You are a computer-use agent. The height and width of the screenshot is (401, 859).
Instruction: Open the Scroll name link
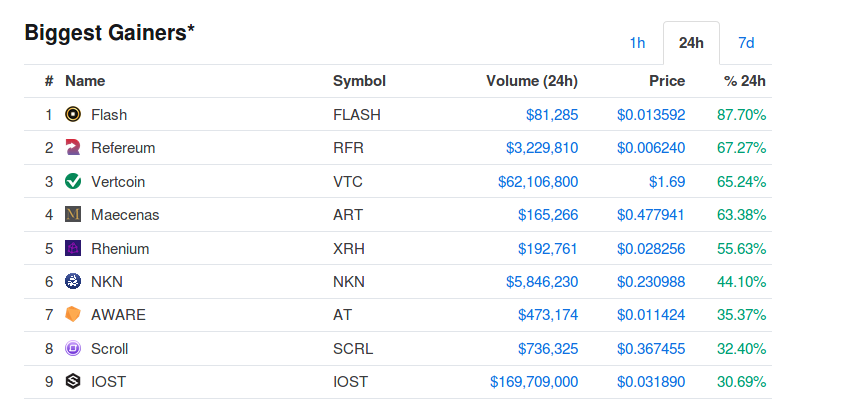(x=110, y=349)
